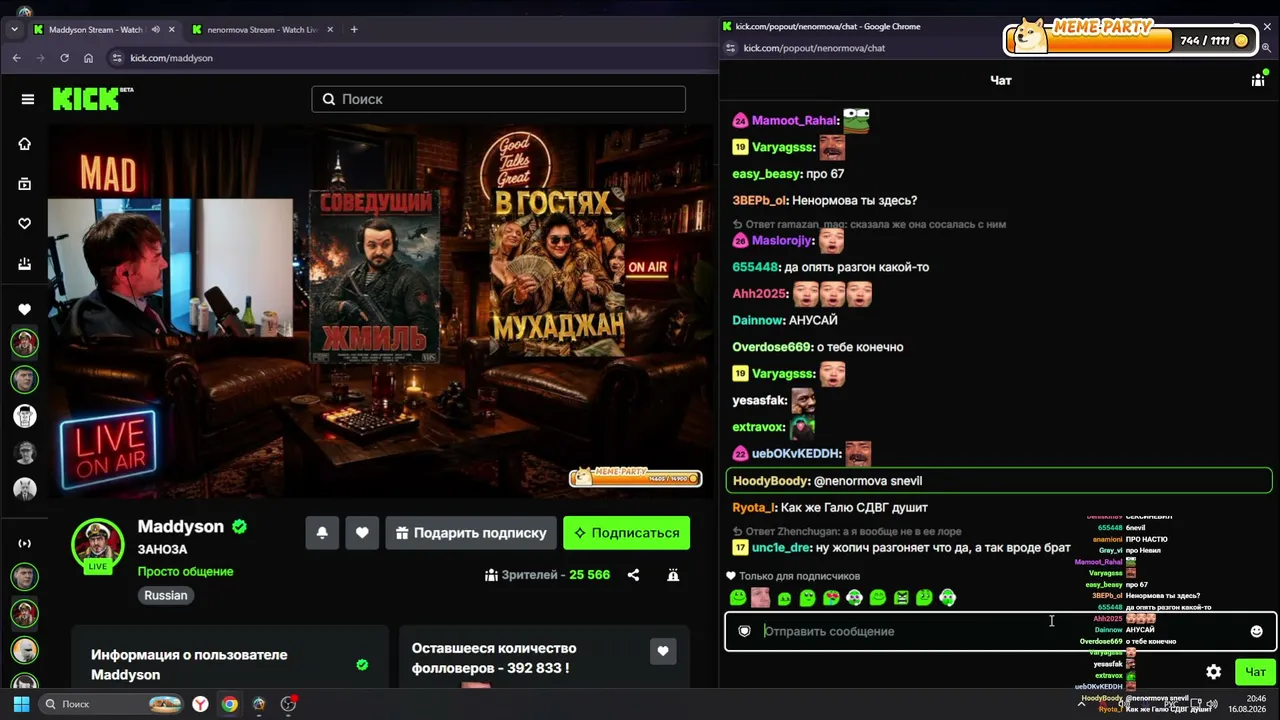Click the Подарить подписку button
1280x720 pixels.
click(x=470, y=533)
